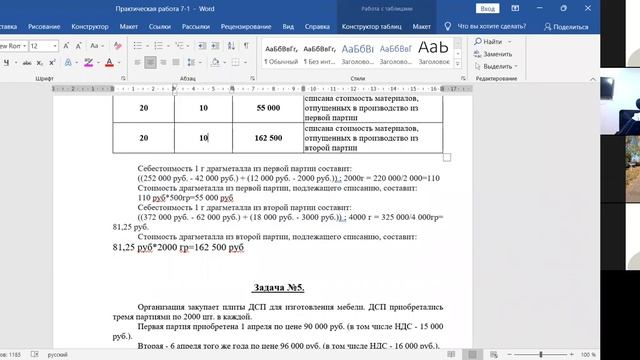Collapse the ribbon with the chevron
Image resolution: width=640 pixels, height=360 pixels.
coord(593,79)
